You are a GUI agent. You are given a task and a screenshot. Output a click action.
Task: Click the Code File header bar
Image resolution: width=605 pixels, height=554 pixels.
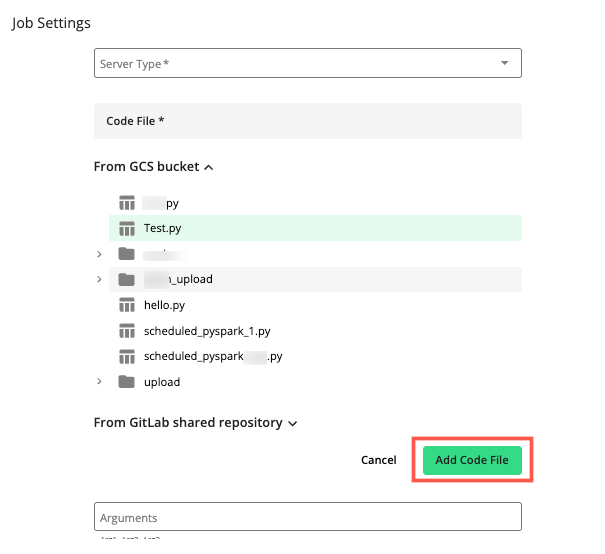pyautogui.click(x=307, y=121)
